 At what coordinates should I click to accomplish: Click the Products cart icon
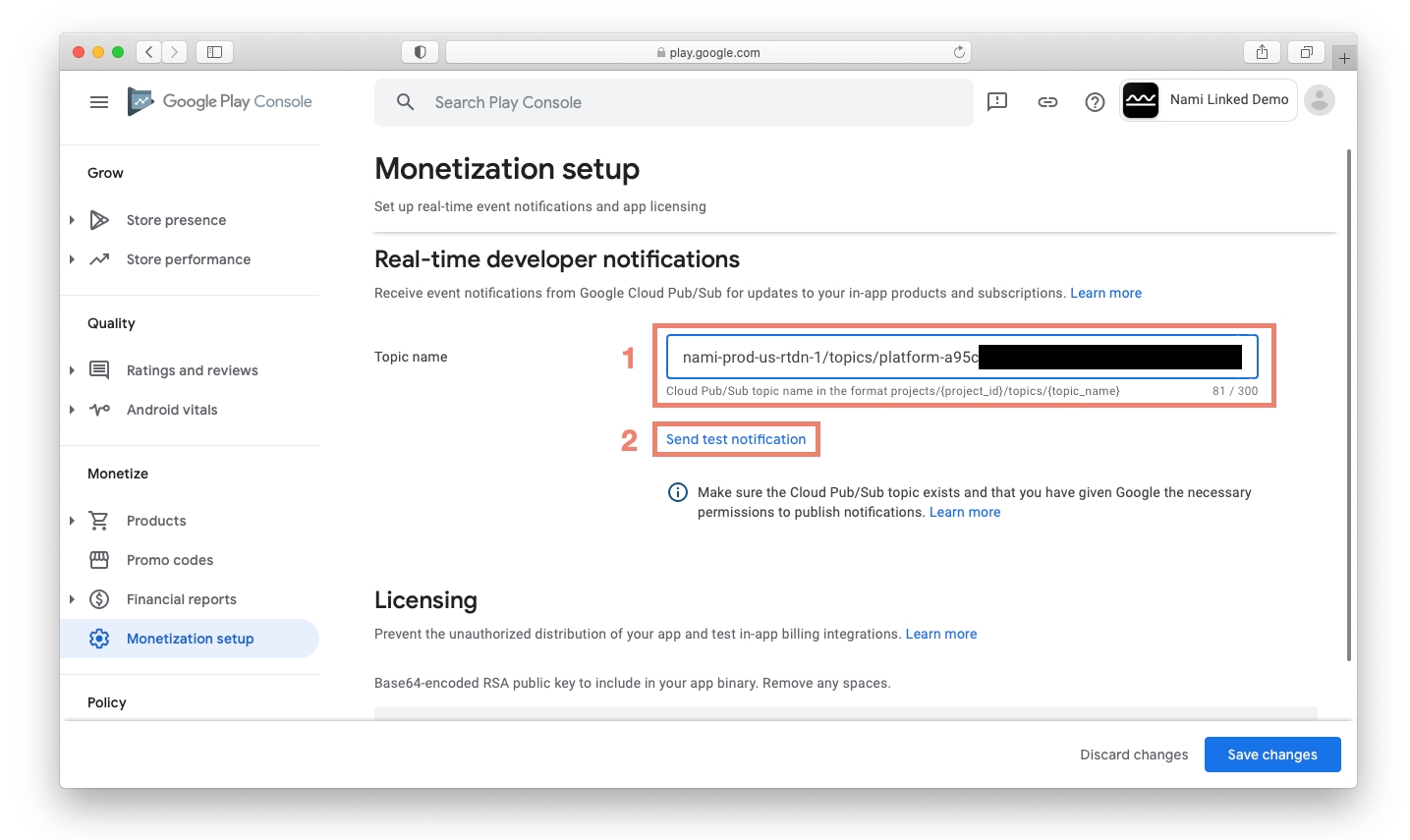(x=99, y=521)
